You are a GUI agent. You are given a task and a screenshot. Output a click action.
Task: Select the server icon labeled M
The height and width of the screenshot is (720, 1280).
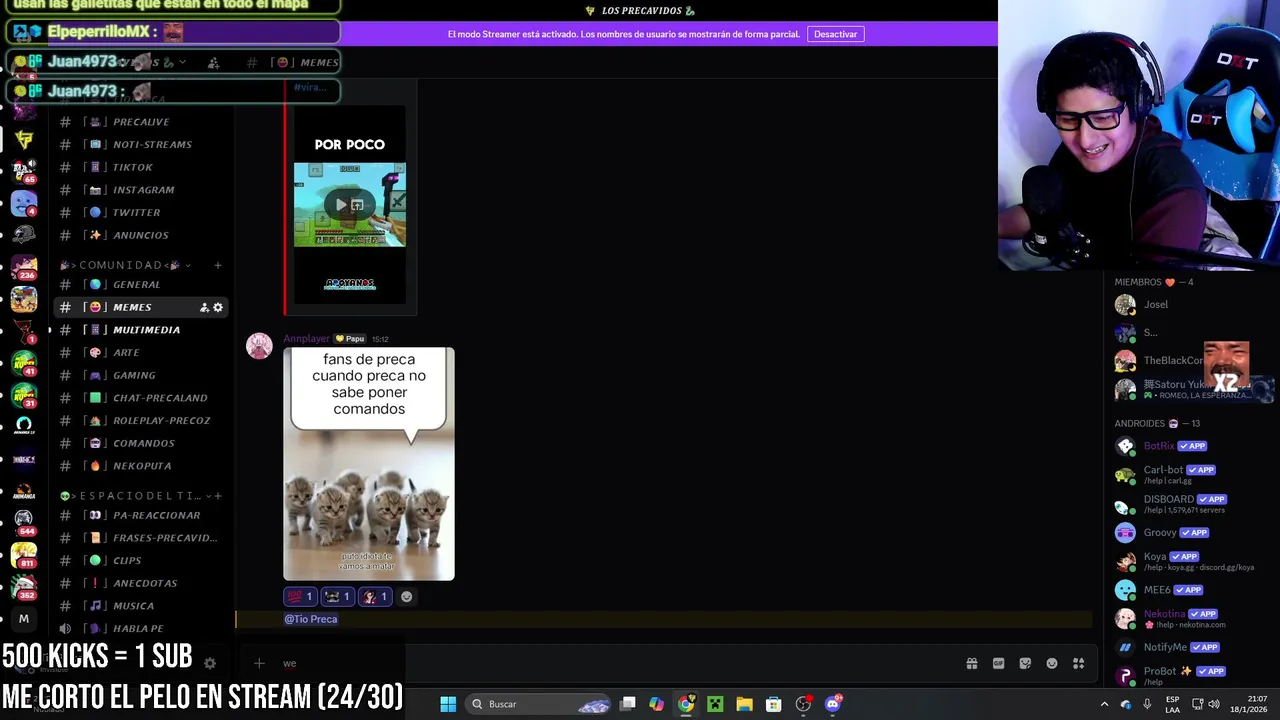24,619
